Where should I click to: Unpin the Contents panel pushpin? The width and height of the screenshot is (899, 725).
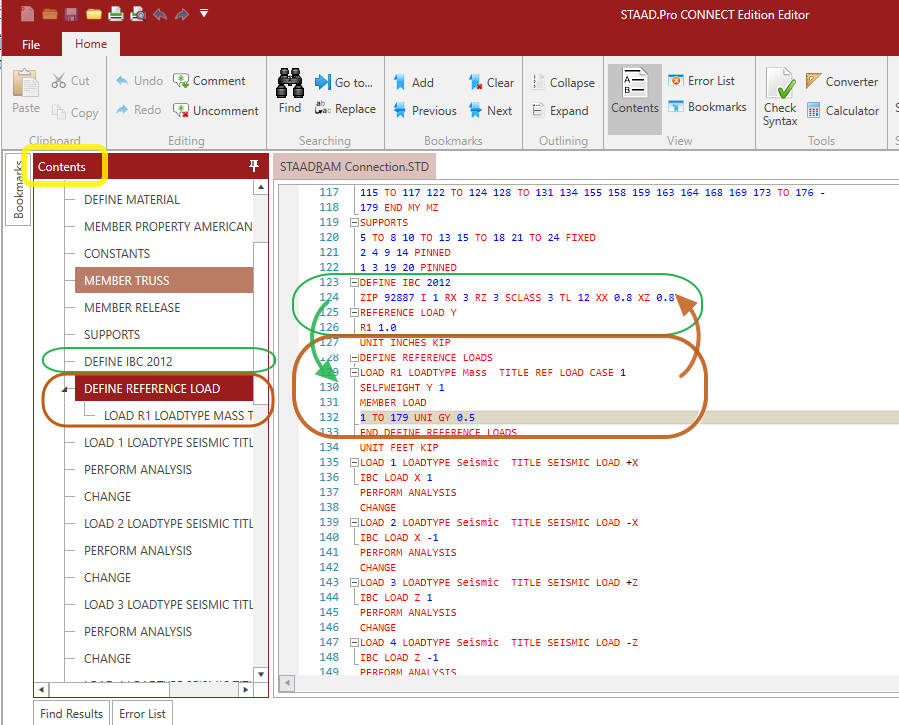254,166
